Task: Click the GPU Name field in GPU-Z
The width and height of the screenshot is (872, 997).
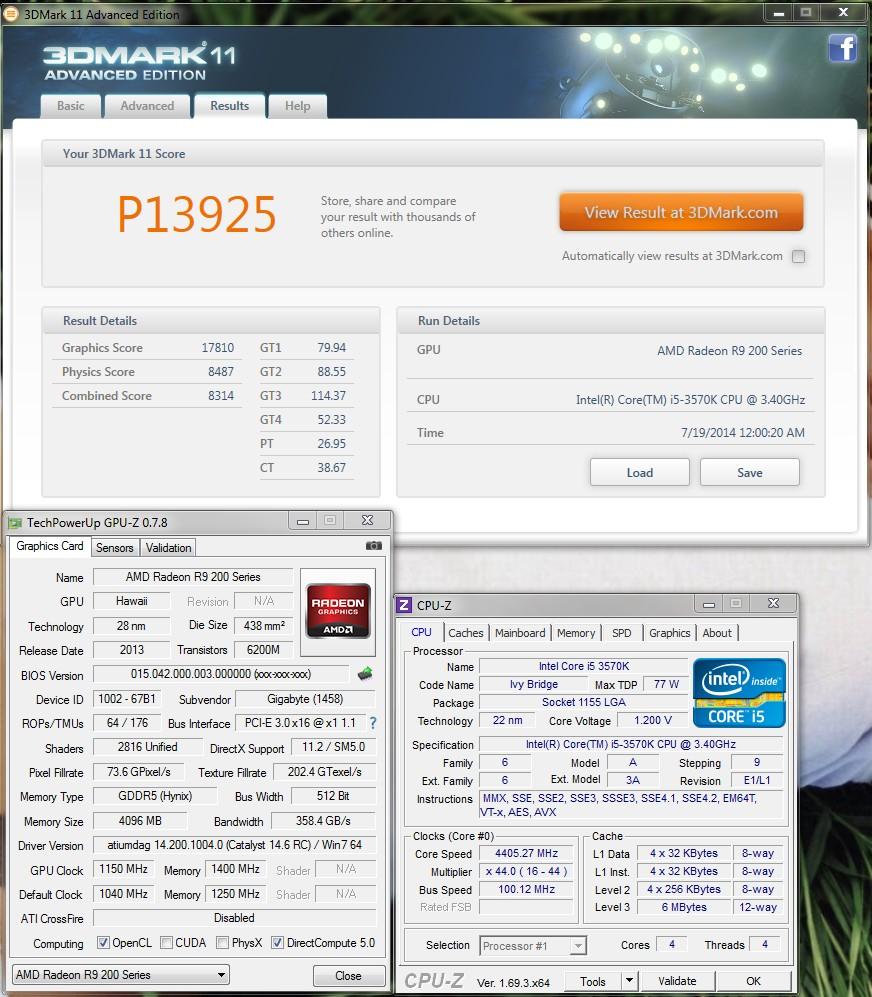Action: point(193,577)
